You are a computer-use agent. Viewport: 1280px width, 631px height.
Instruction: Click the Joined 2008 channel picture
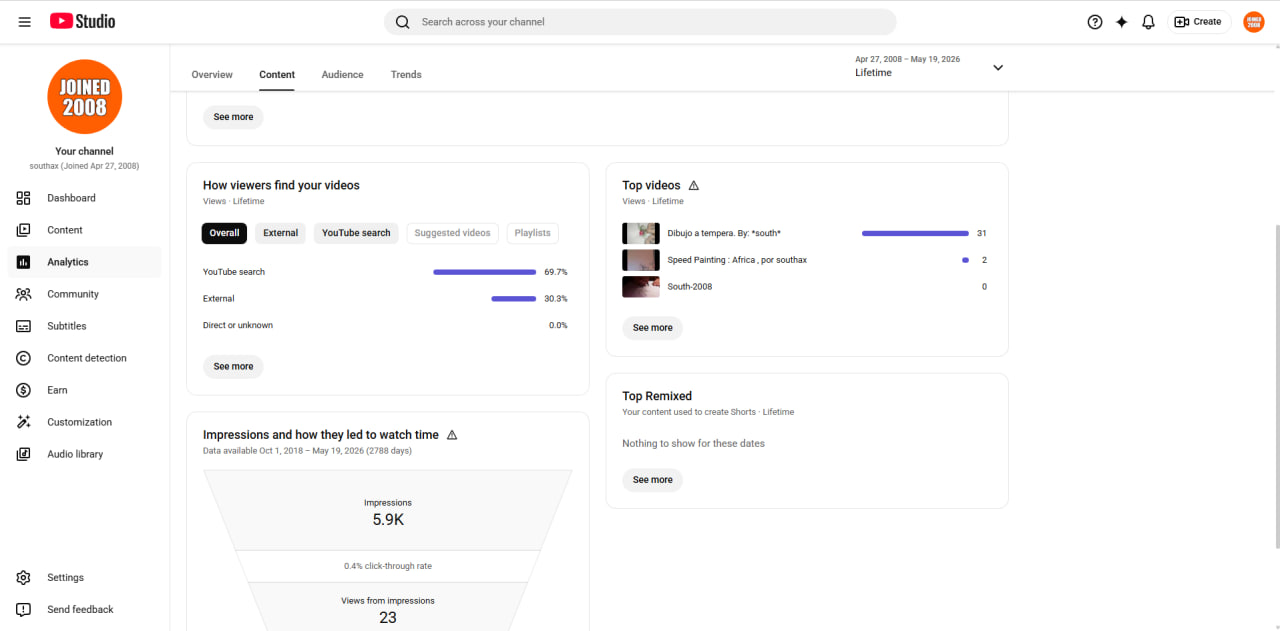[x=84, y=97]
